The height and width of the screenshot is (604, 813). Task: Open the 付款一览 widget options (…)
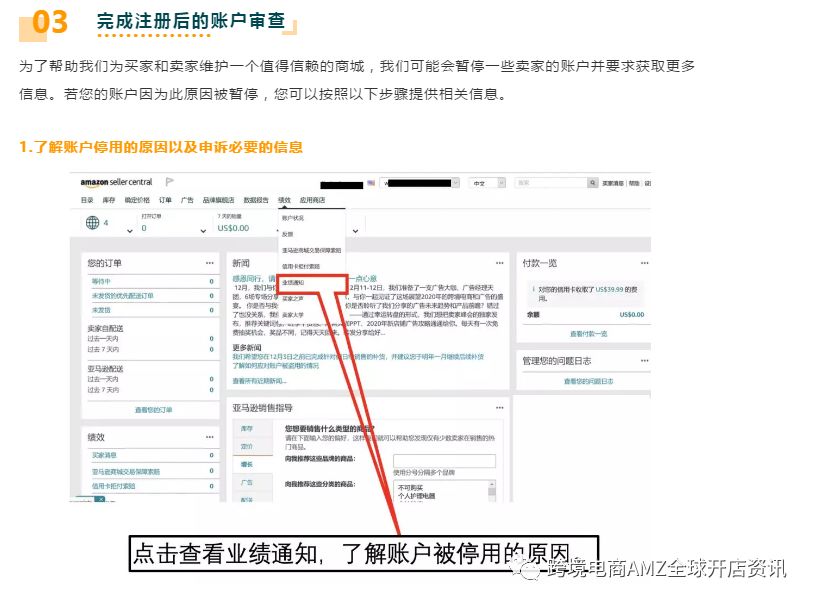644,263
